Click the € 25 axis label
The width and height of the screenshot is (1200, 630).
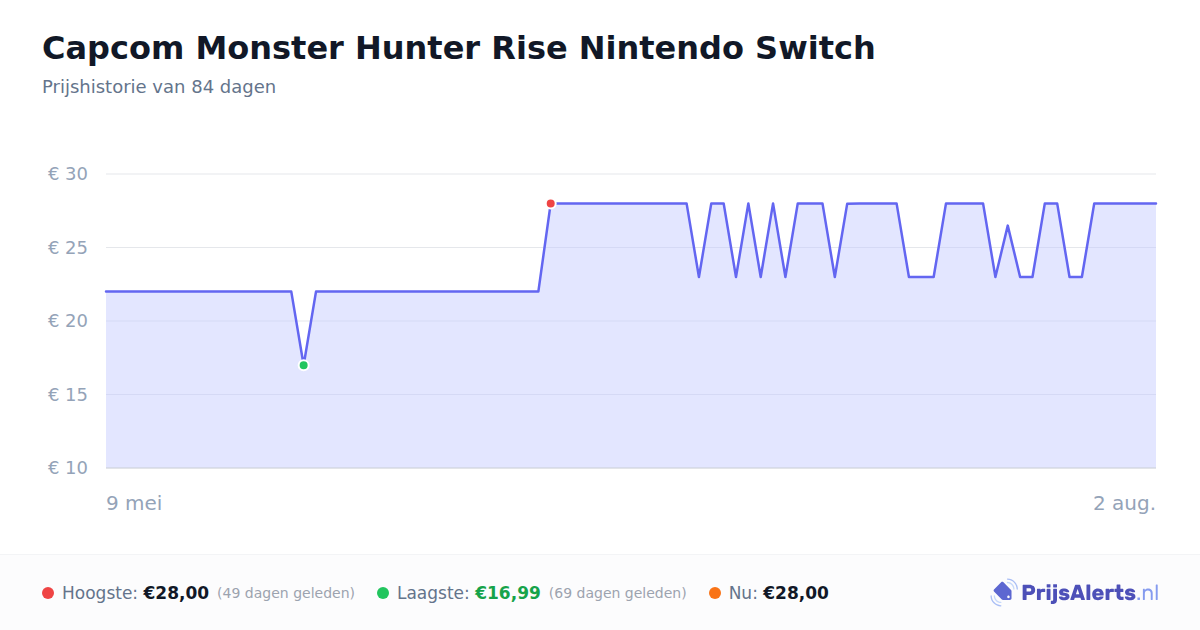[x=68, y=247]
